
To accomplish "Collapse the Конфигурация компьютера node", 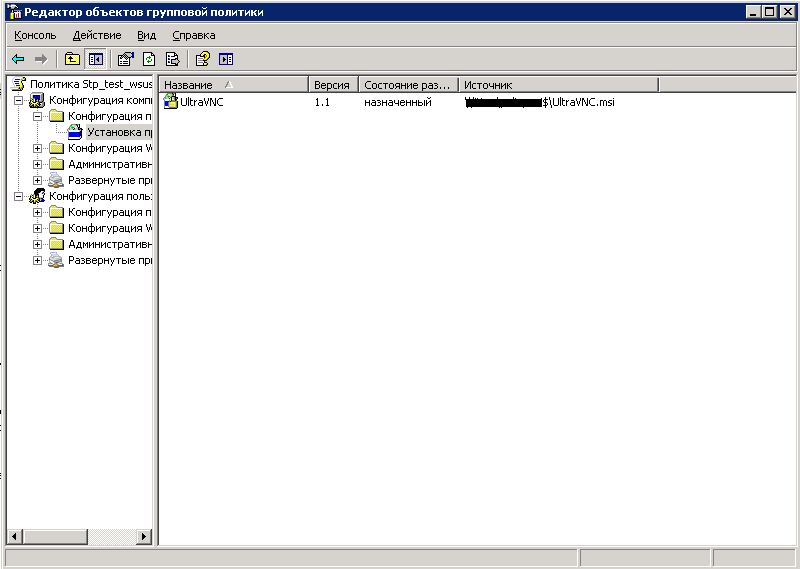I will pyautogui.click(x=18, y=101).
